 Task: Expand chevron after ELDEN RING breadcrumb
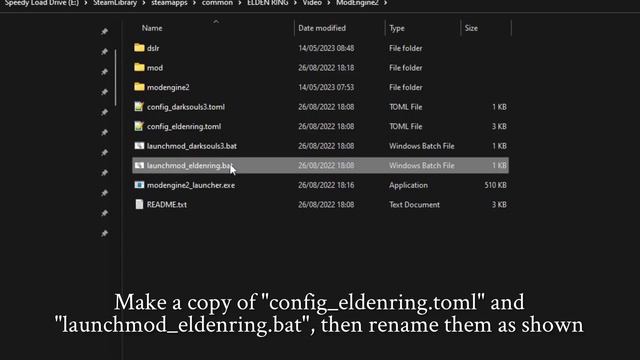click(x=296, y=3)
